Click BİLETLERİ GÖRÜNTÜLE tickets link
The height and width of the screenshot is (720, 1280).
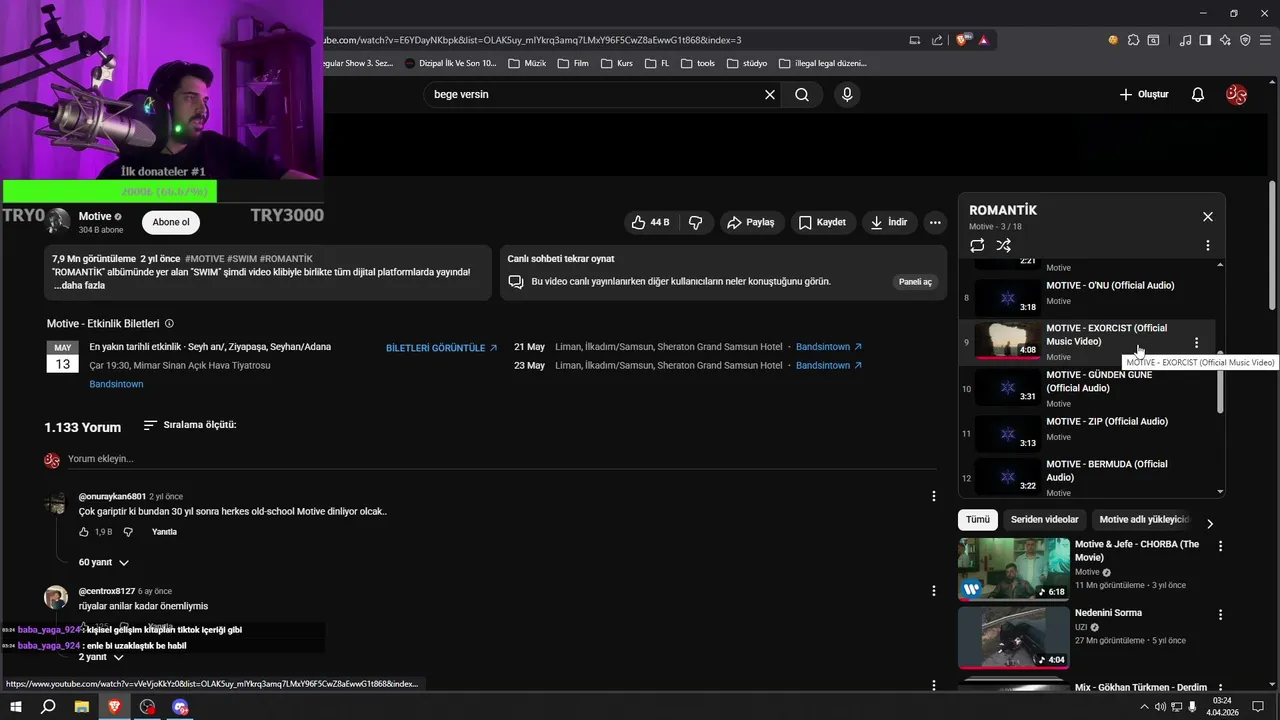point(442,348)
